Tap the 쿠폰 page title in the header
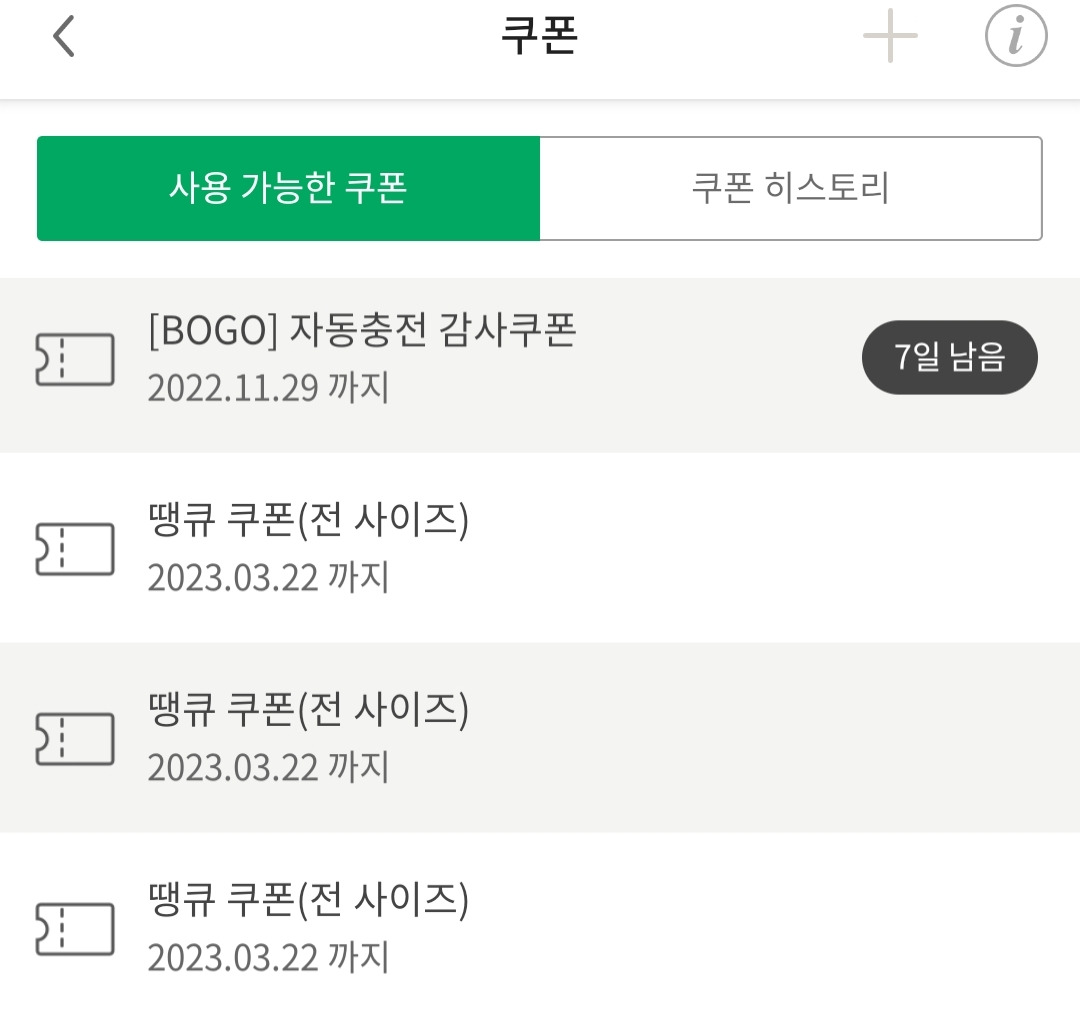This screenshot has height=1010, width=1080. tap(540, 37)
